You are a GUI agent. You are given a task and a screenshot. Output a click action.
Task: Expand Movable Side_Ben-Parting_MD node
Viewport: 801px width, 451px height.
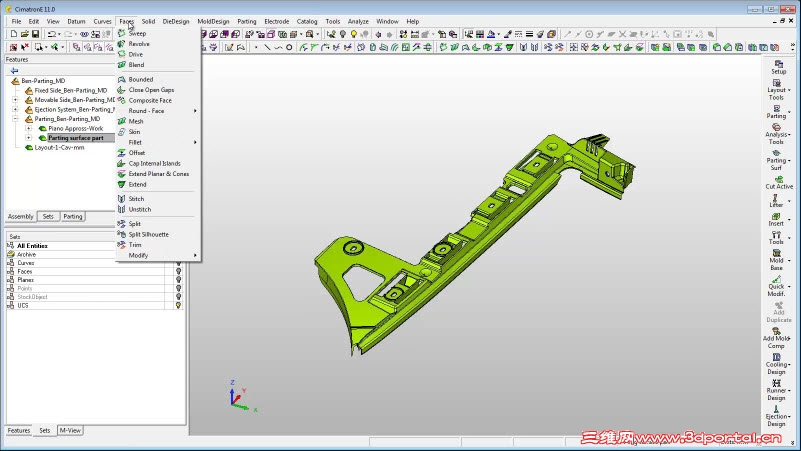(15, 100)
